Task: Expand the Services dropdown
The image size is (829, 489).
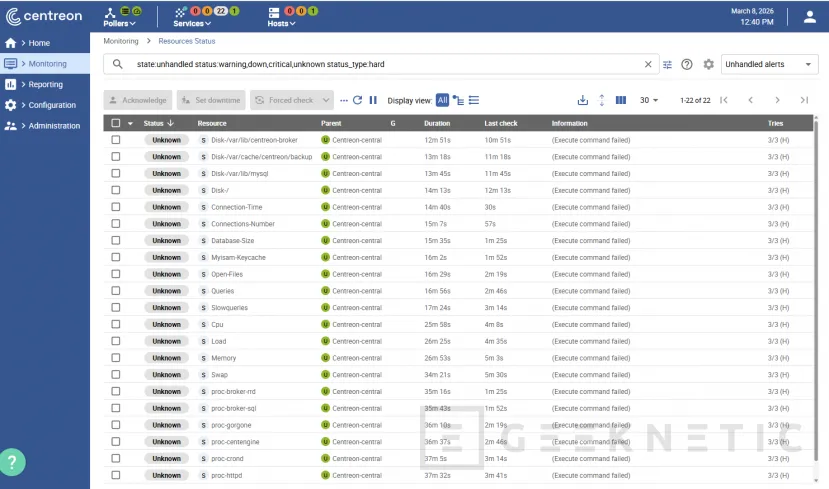Action: [x=192, y=24]
